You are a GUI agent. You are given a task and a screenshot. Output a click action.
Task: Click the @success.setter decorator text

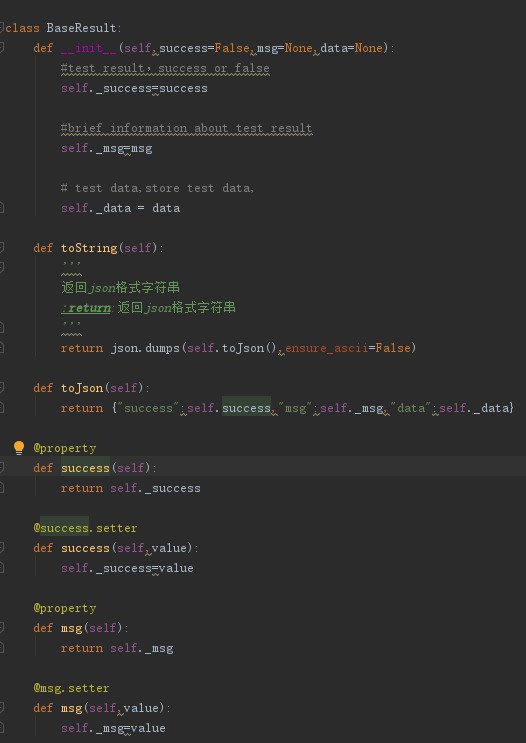[85, 528]
